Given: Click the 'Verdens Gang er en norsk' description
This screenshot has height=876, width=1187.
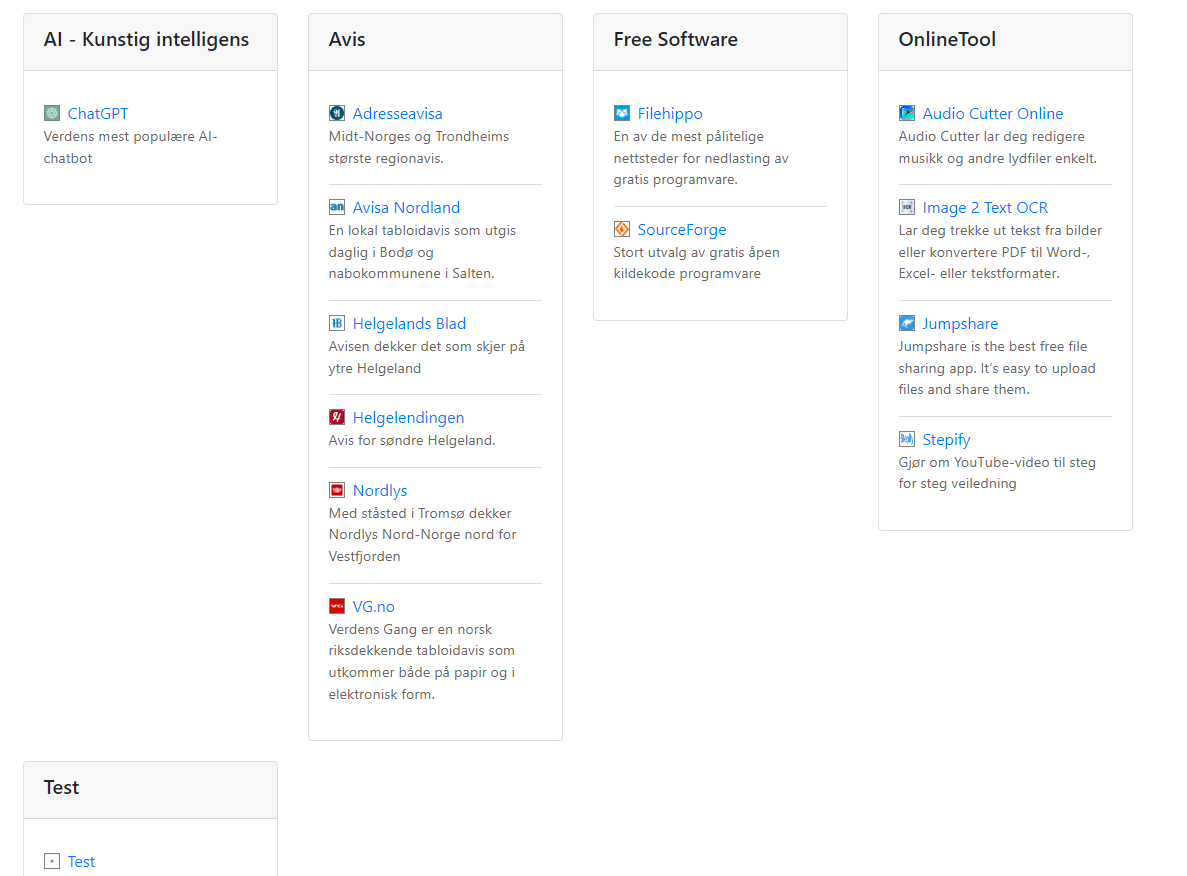Looking at the screenshot, I should tap(422, 661).
